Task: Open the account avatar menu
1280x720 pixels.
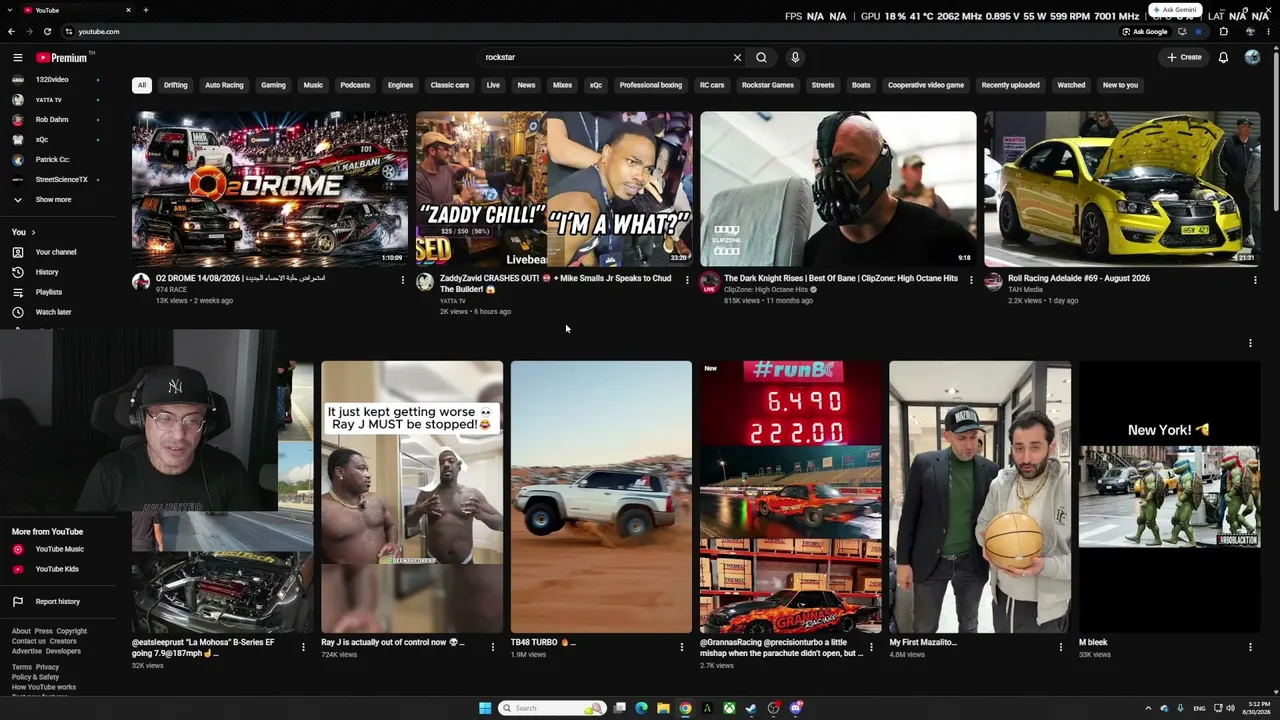Action: tap(1252, 58)
